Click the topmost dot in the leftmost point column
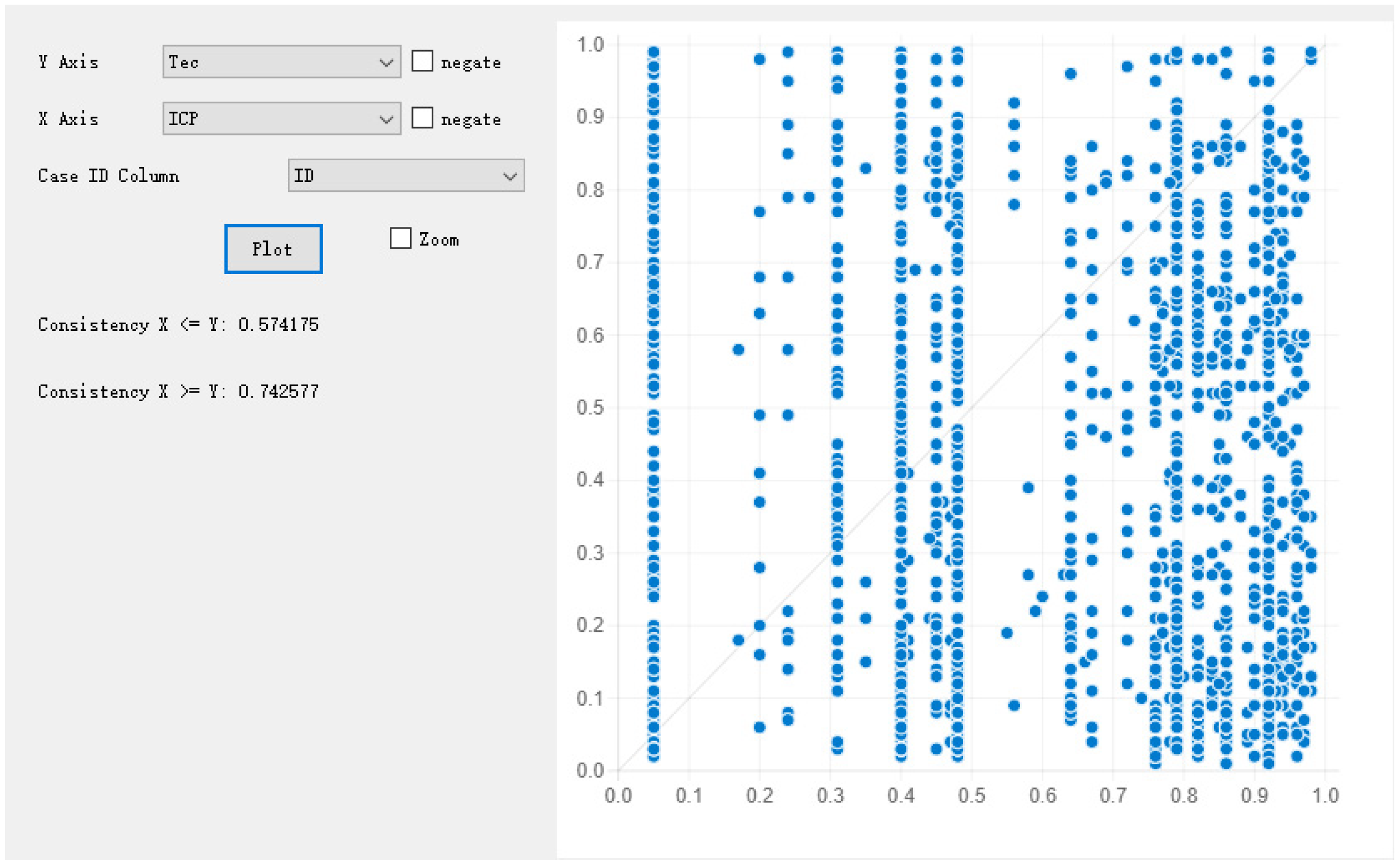1400x866 pixels. 654,52
